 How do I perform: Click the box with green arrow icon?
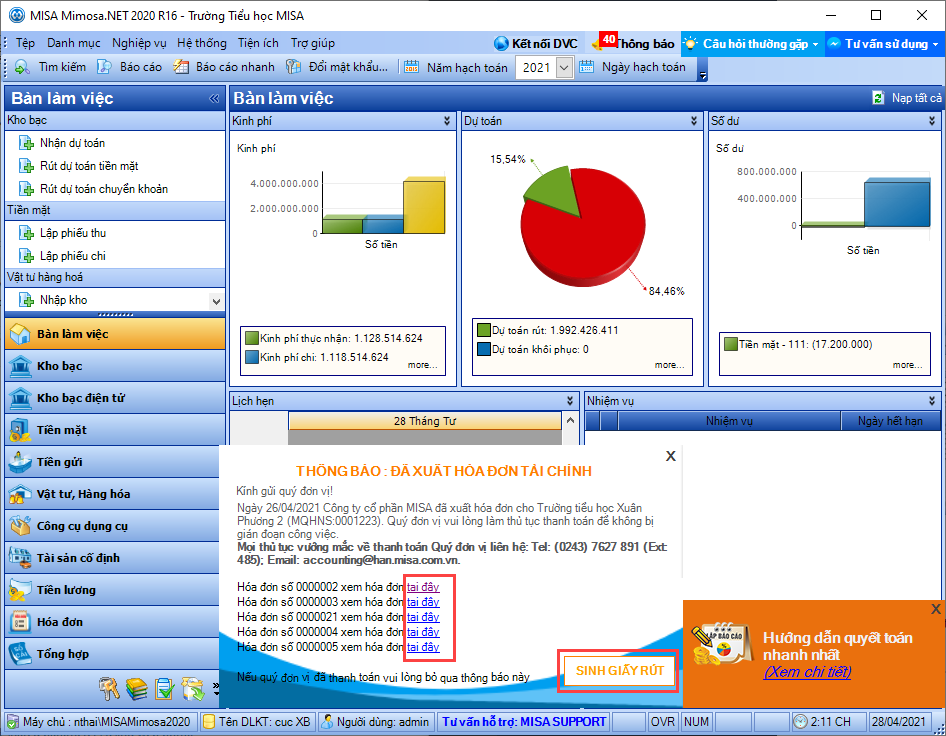coord(193,688)
